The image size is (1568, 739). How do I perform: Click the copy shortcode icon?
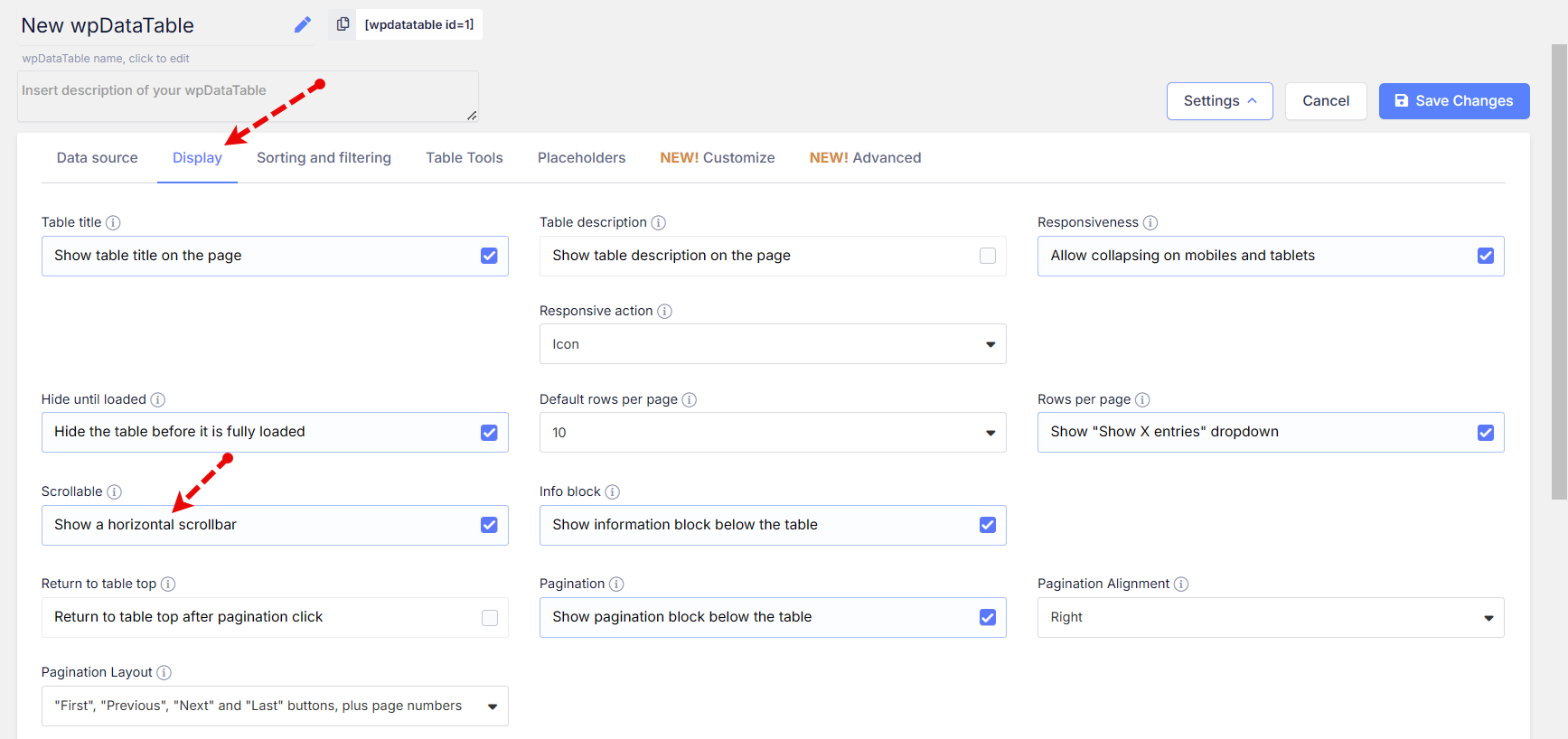click(343, 24)
